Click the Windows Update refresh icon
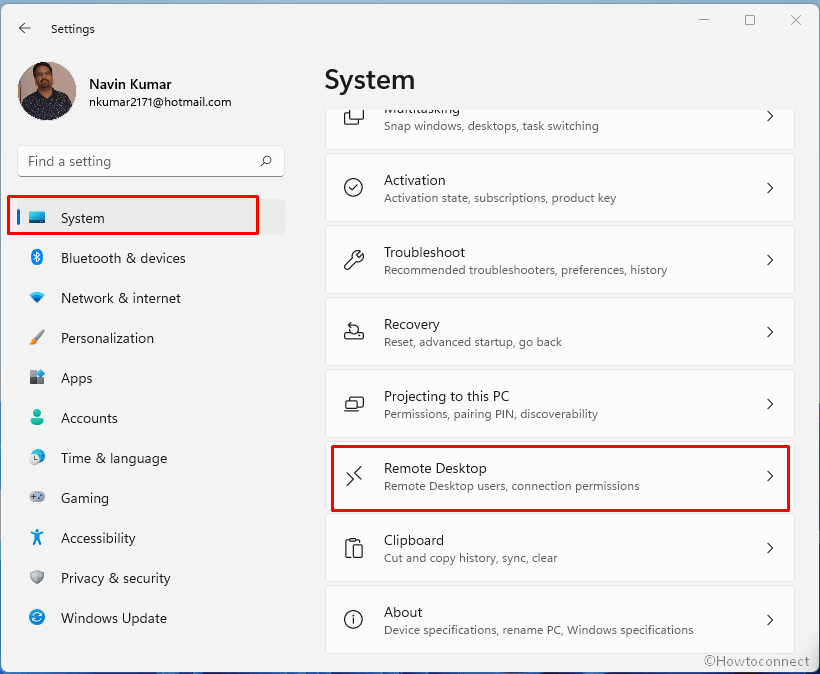Screen dimensions: 820x674 tap(37, 617)
